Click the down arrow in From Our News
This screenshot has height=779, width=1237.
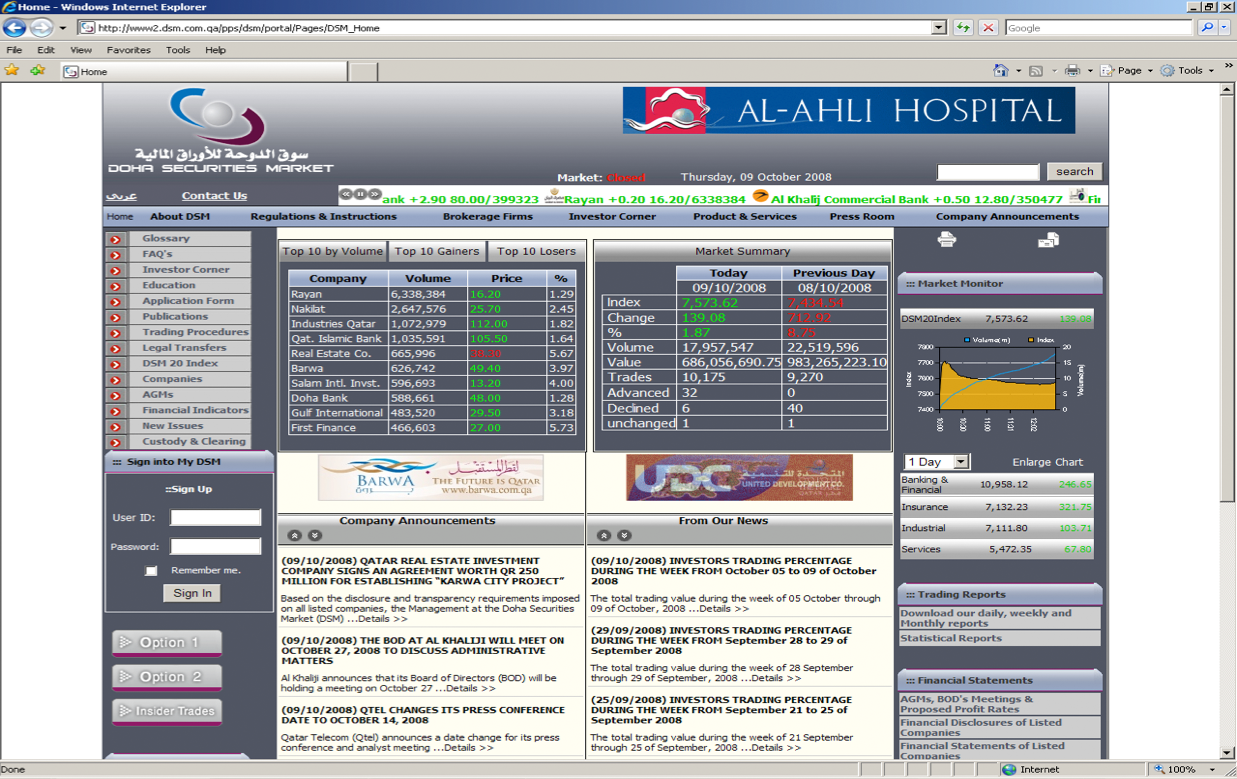[623, 536]
